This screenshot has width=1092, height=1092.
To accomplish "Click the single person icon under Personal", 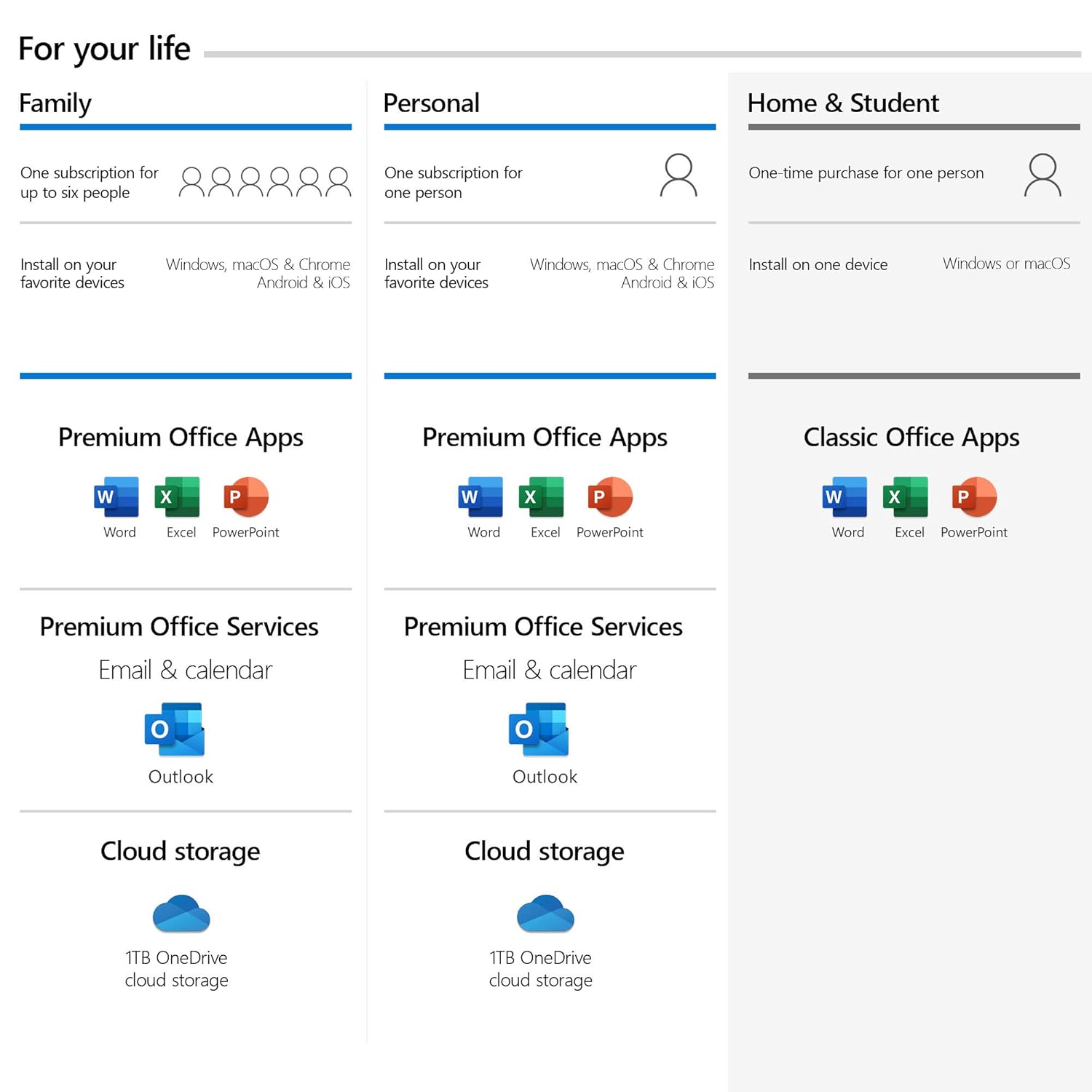I will pyautogui.click(x=678, y=175).
